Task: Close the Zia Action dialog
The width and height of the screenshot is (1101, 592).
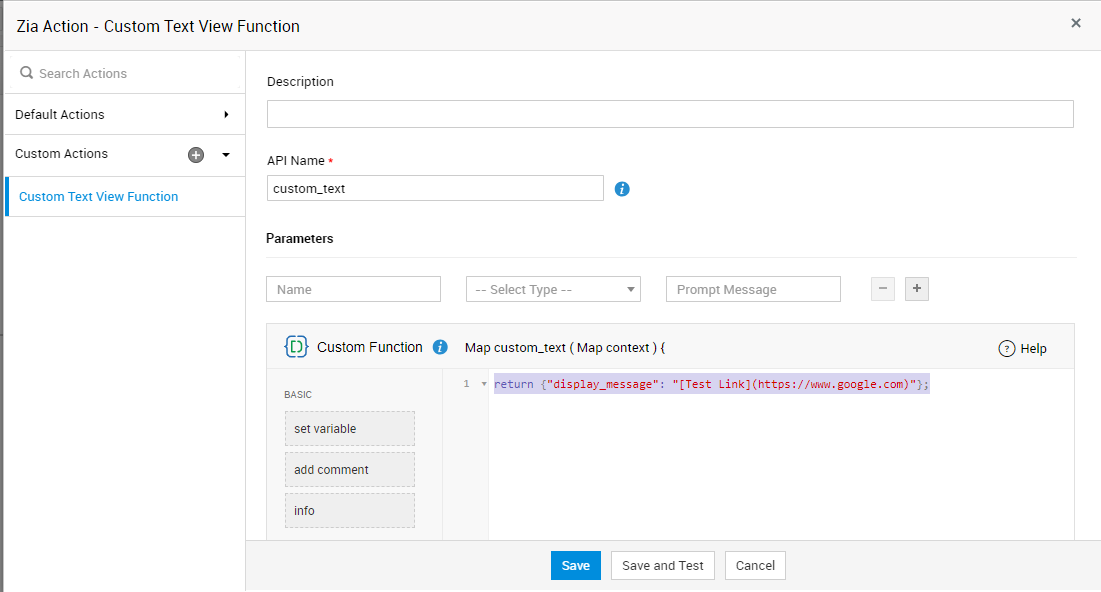Action: [x=1076, y=23]
